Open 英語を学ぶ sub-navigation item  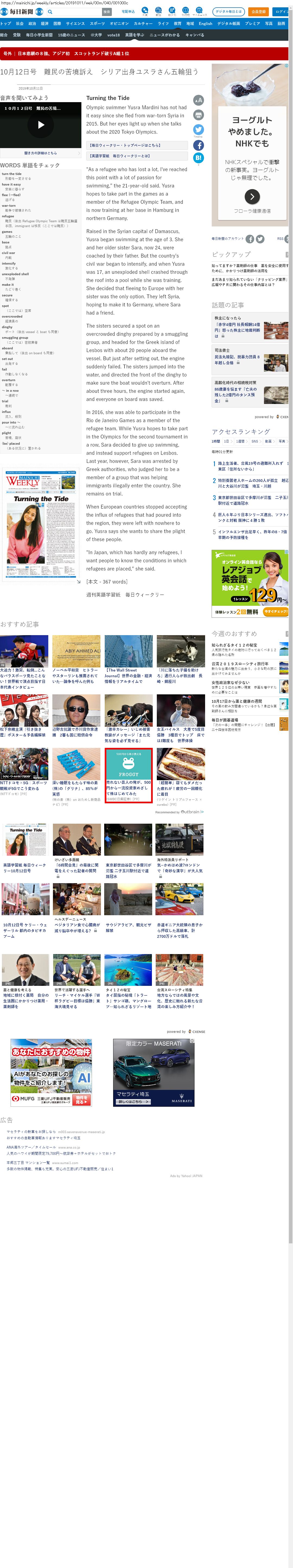[x=134, y=35]
